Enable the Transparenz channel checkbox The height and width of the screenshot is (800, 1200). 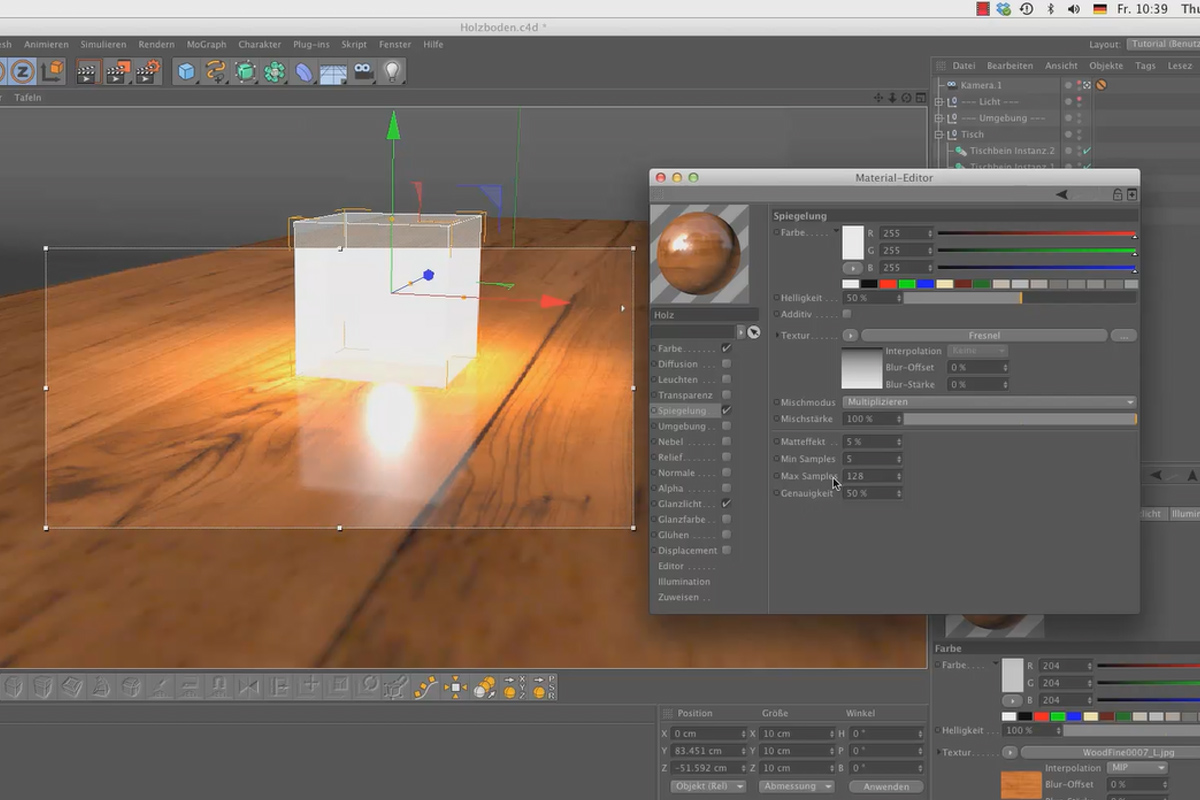(x=726, y=395)
